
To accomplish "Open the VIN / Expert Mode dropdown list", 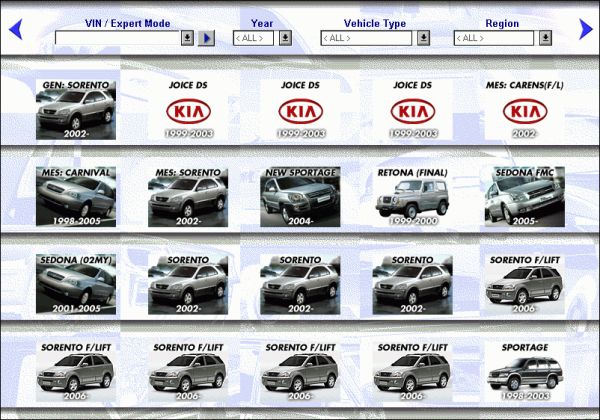I will (187, 38).
